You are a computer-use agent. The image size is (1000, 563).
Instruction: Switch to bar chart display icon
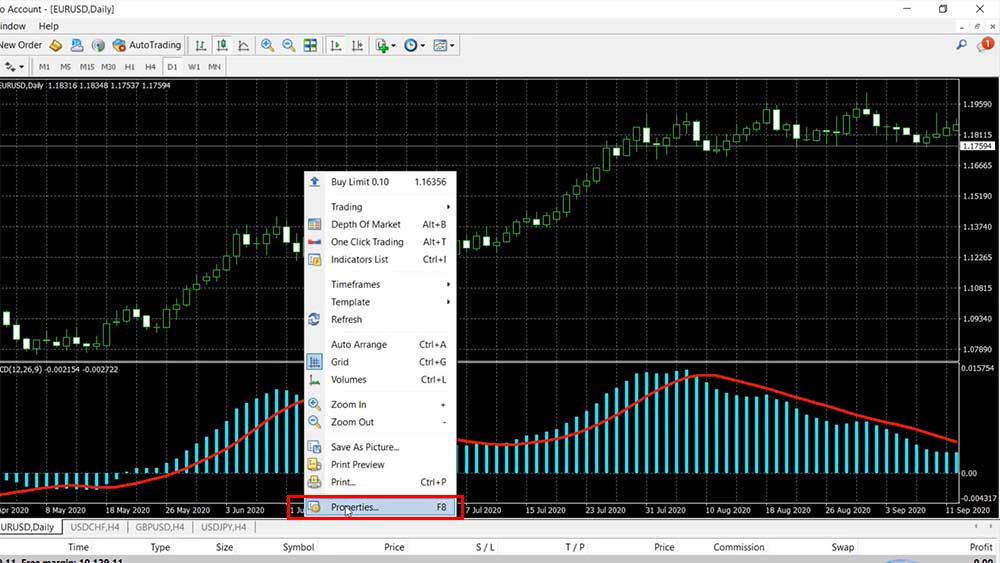pos(201,45)
